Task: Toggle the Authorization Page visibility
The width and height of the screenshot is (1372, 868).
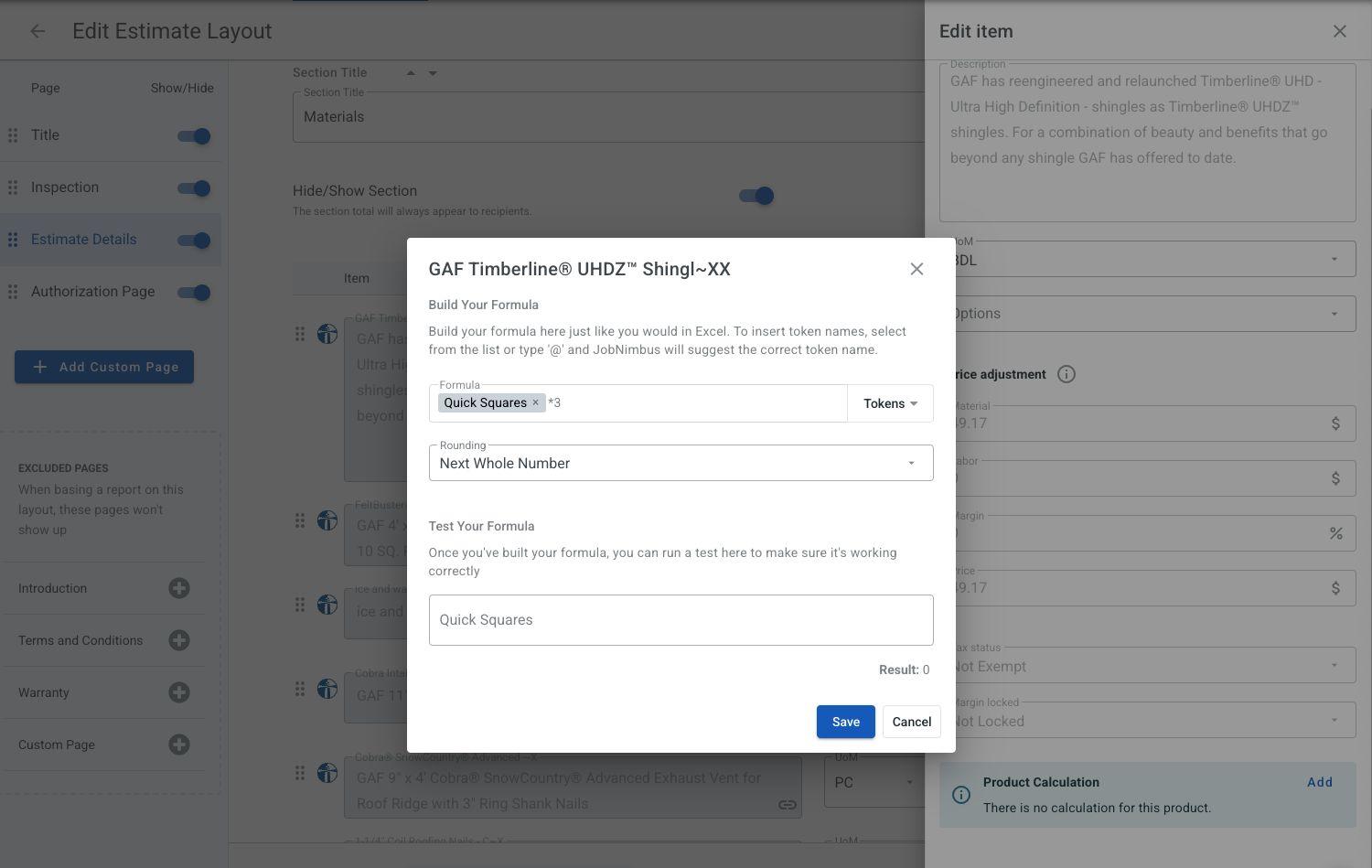Action: point(194,293)
